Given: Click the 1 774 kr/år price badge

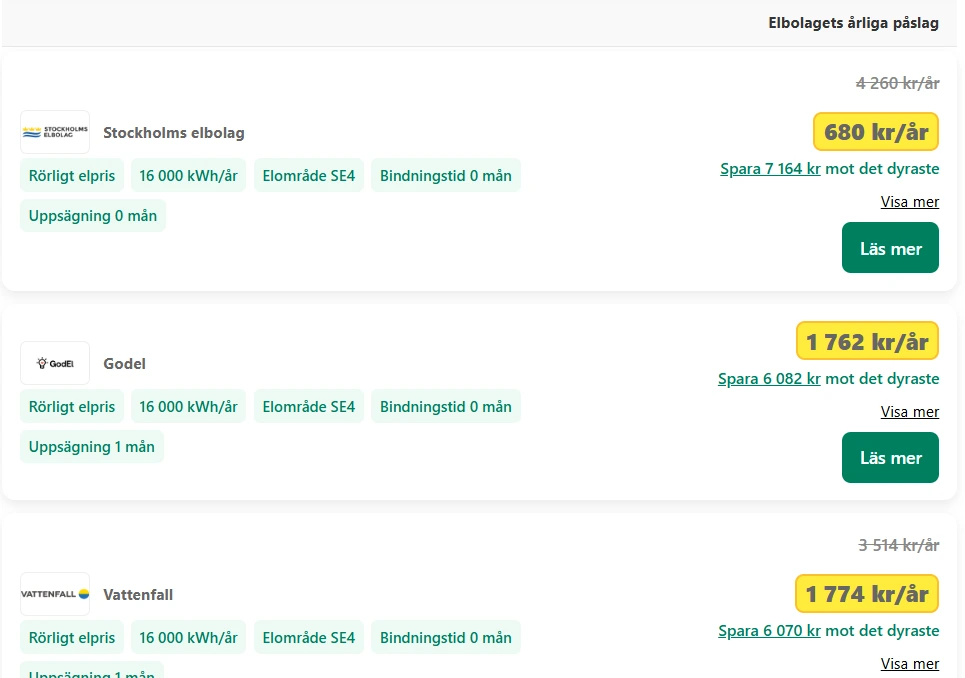Looking at the screenshot, I should point(867,593).
